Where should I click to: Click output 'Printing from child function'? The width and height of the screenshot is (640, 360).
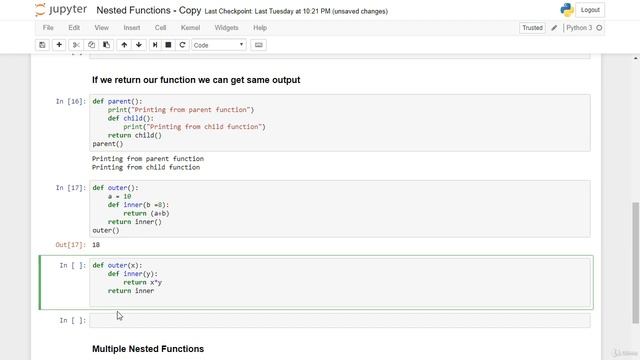(146, 167)
